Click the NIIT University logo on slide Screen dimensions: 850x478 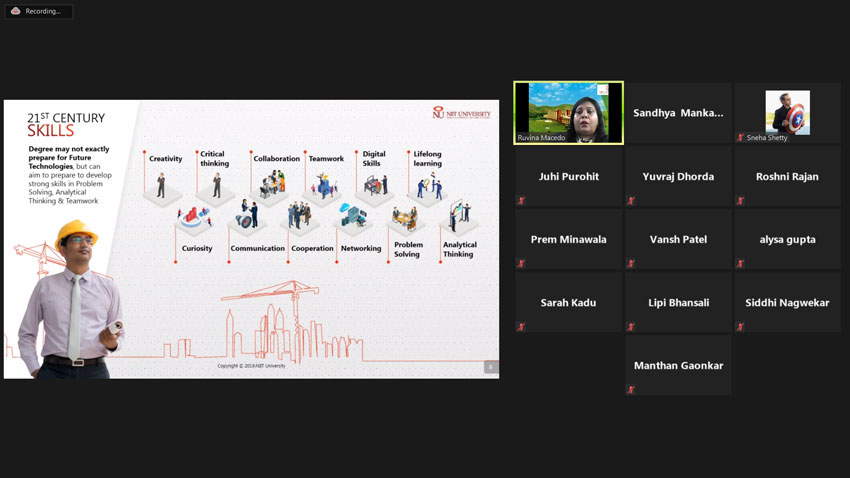tap(461, 113)
